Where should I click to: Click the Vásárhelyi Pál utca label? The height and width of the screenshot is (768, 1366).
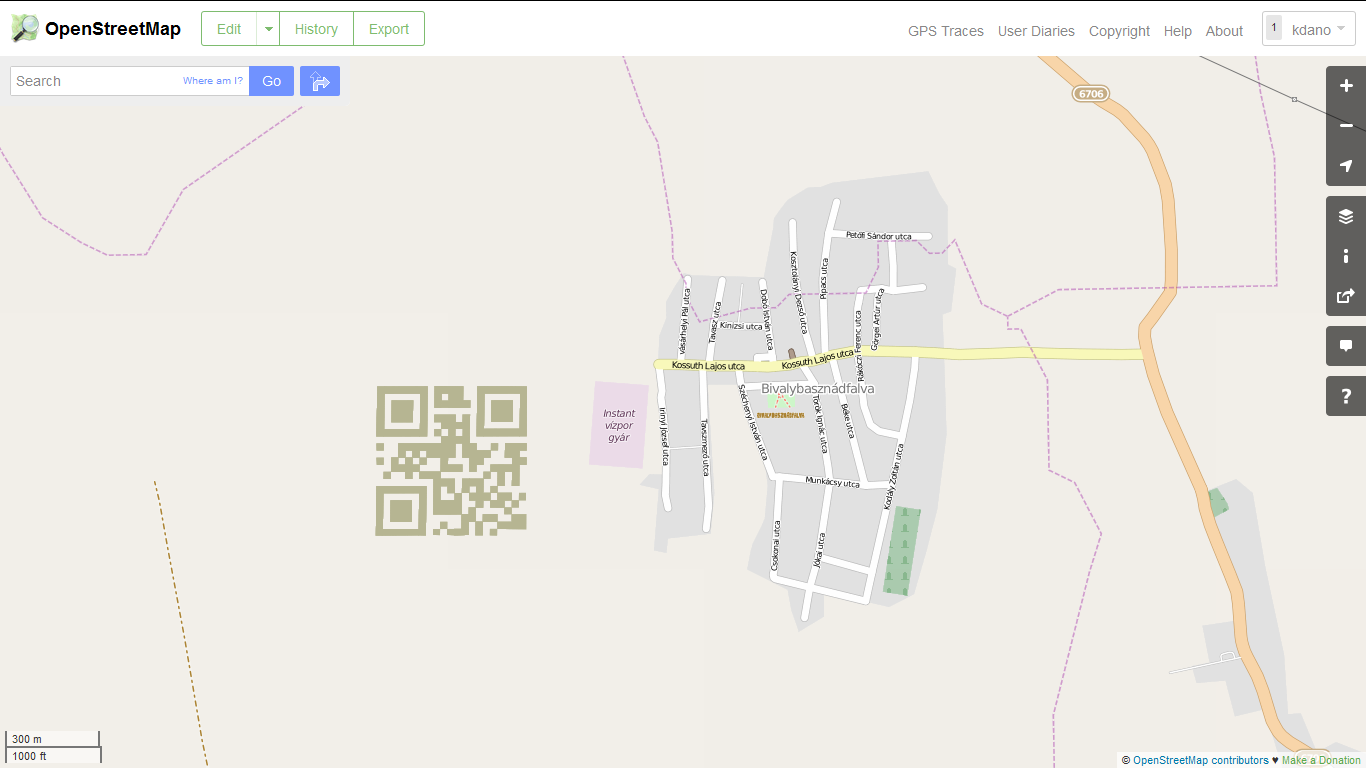(x=684, y=321)
